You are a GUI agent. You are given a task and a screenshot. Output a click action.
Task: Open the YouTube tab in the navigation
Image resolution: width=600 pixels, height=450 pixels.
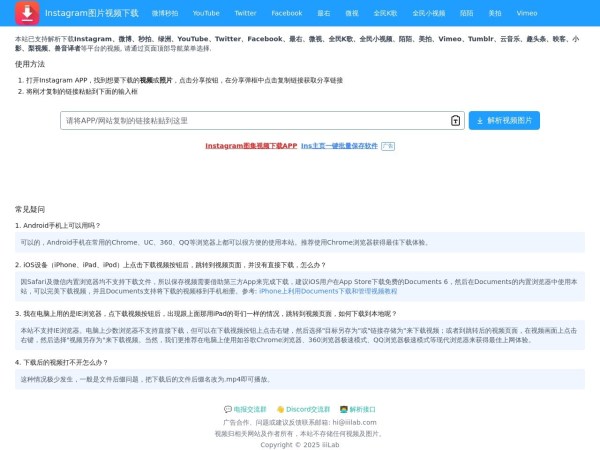206,13
